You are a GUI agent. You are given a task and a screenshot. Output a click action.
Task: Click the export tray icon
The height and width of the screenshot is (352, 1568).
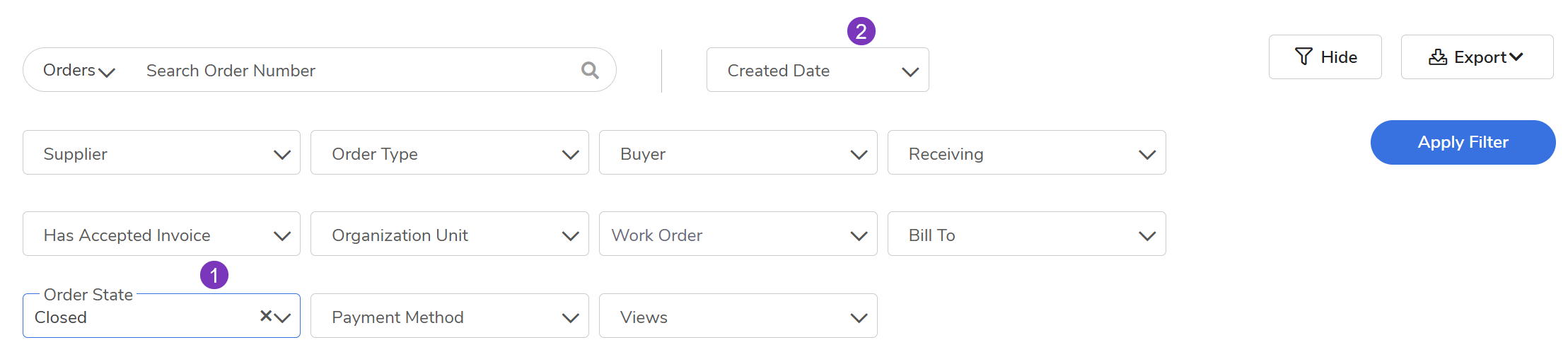(x=1437, y=57)
